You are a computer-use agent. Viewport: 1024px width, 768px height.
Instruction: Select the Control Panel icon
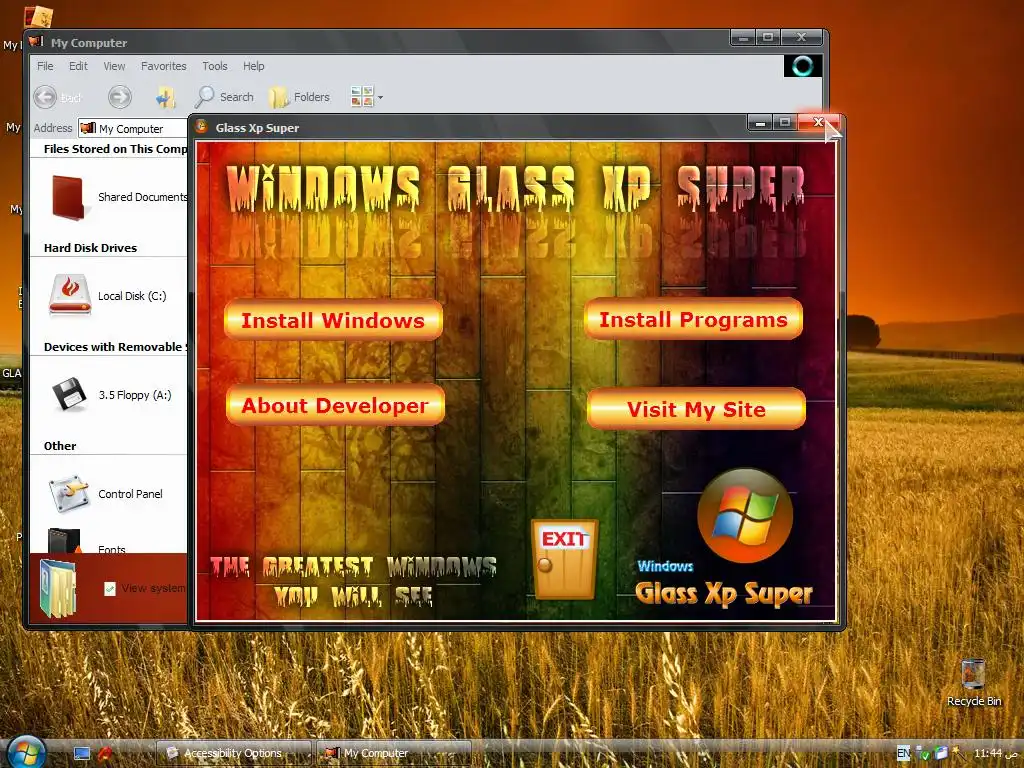[x=69, y=494]
